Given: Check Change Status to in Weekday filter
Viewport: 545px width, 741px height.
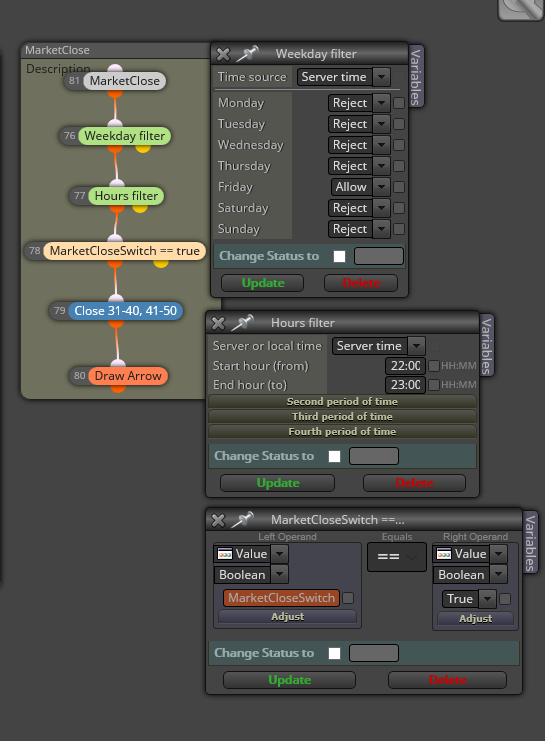Looking at the screenshot, I should pyautogui.click(x=339, y=257).
